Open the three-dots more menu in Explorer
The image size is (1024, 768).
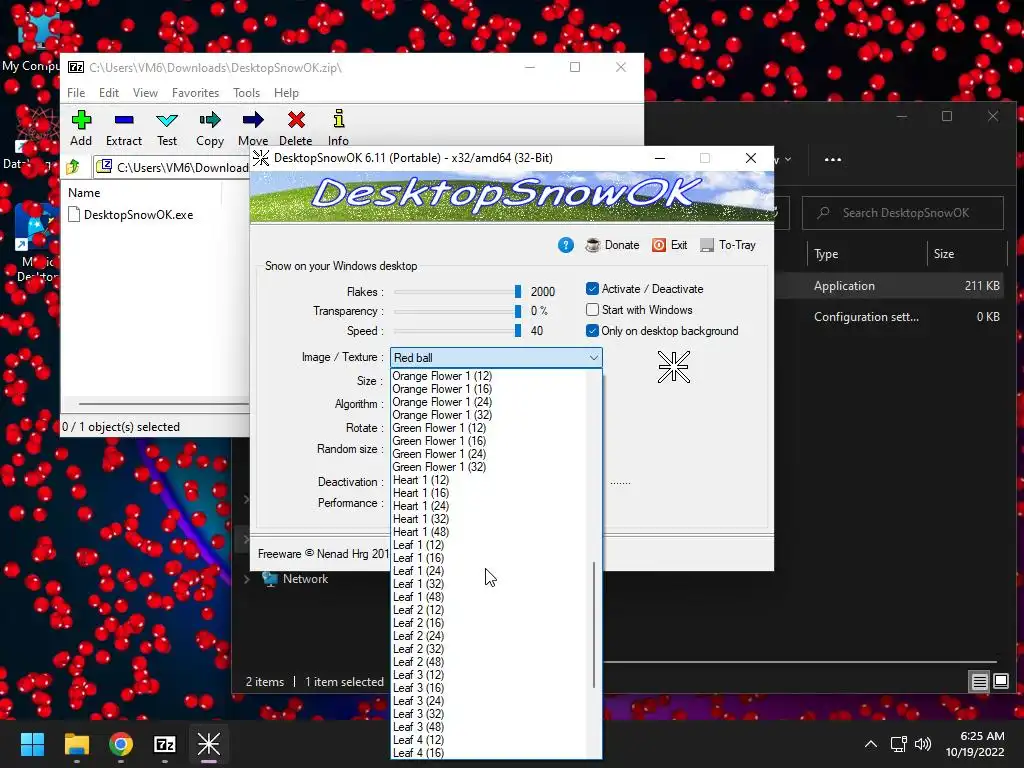833,159
